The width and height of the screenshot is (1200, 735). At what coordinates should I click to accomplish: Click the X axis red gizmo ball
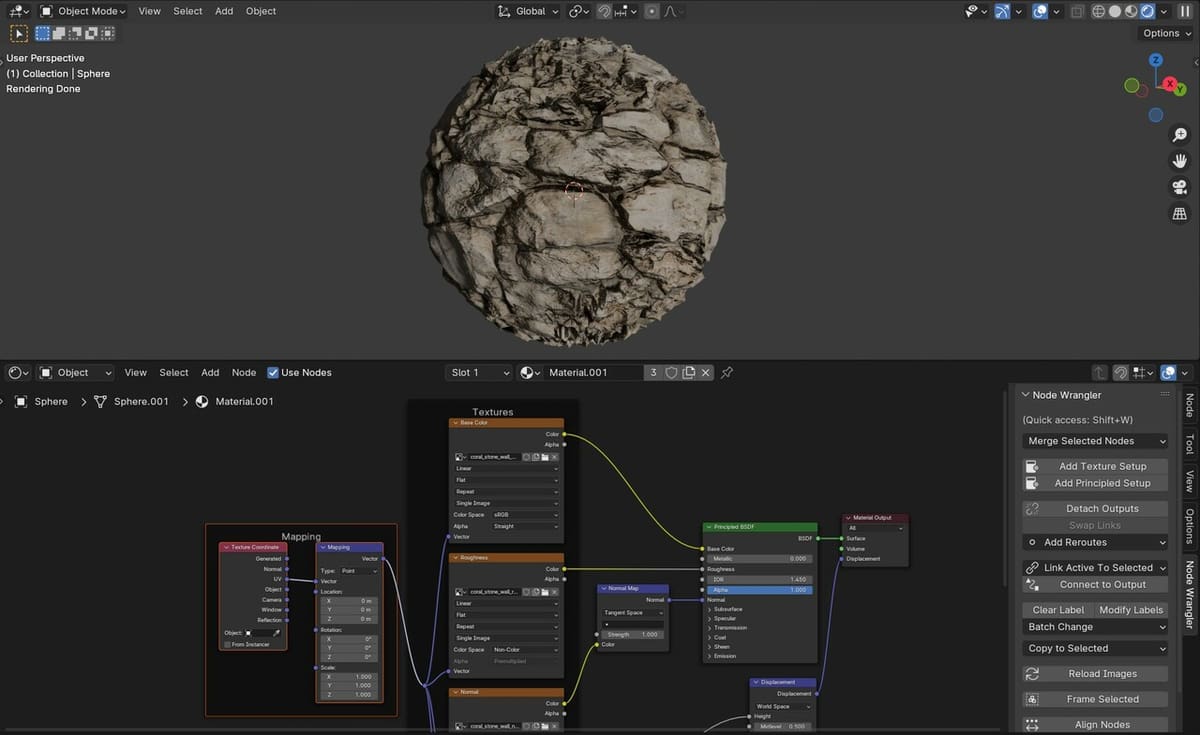(1169, 86)
